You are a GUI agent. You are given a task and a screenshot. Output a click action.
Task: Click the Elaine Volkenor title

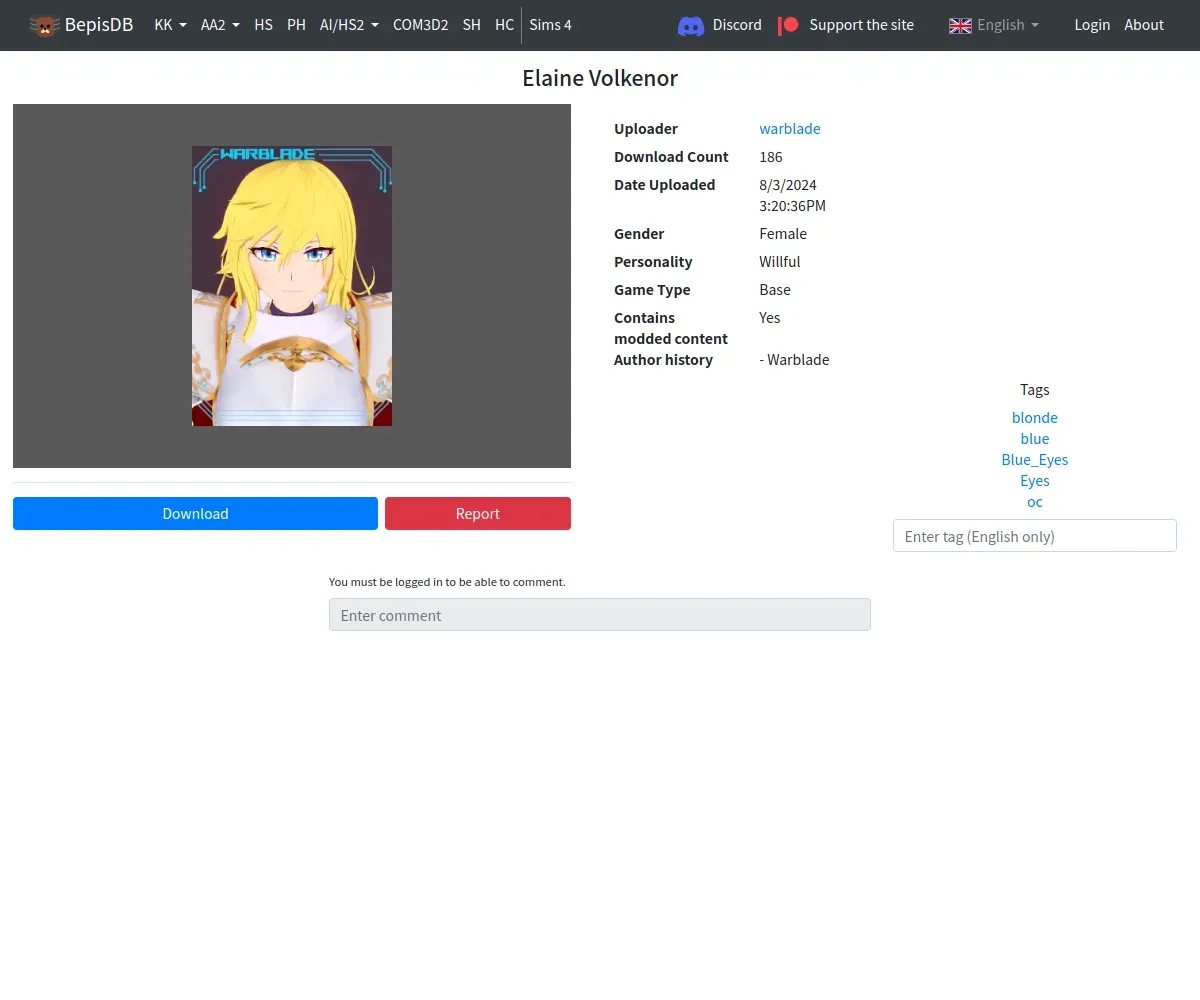[600, 78]
